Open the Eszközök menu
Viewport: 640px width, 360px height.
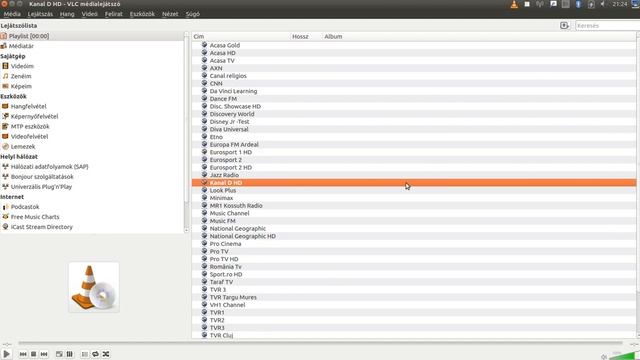[142, 14]
